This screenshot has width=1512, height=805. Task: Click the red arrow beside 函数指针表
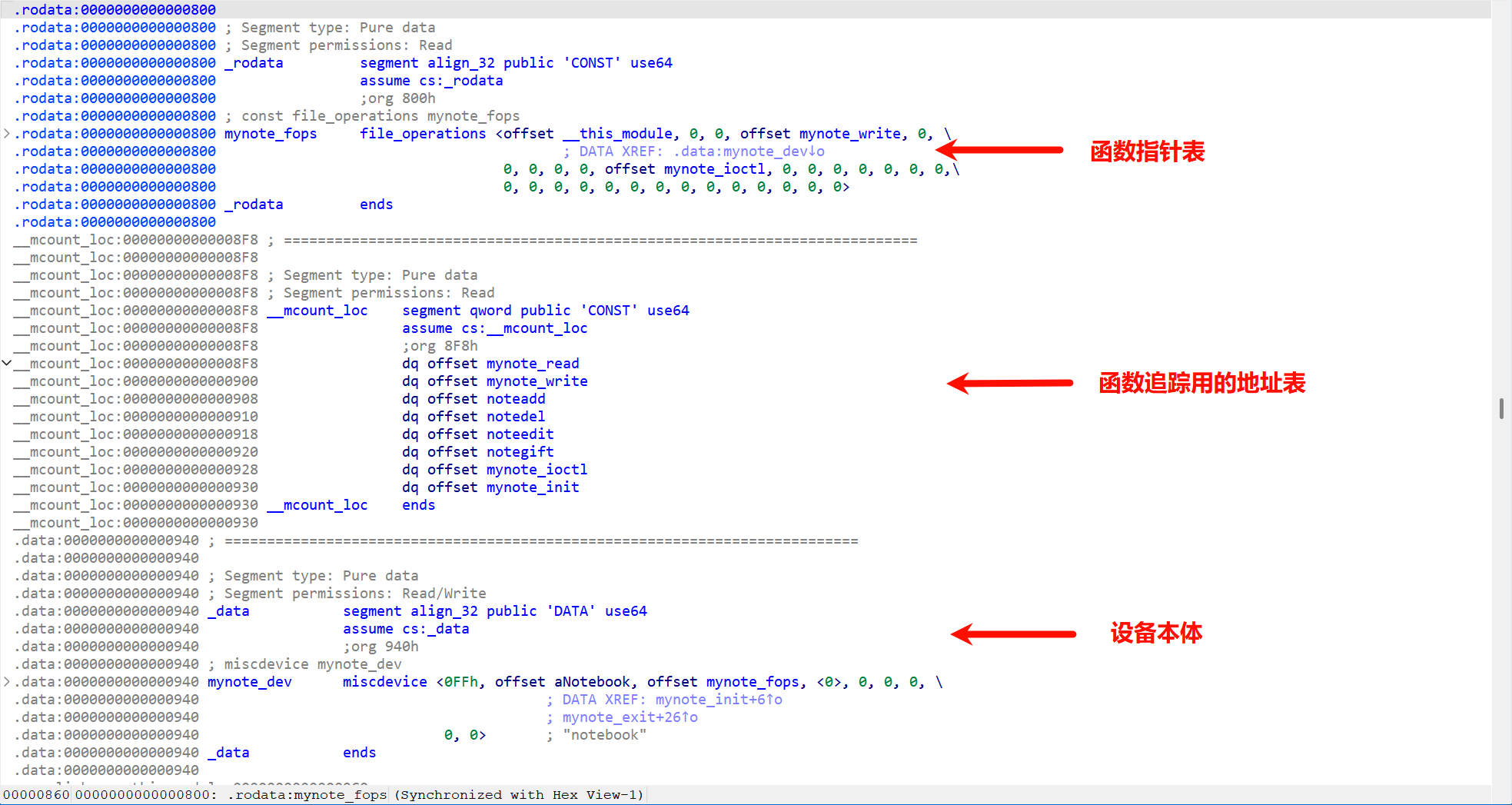[999, 150]
